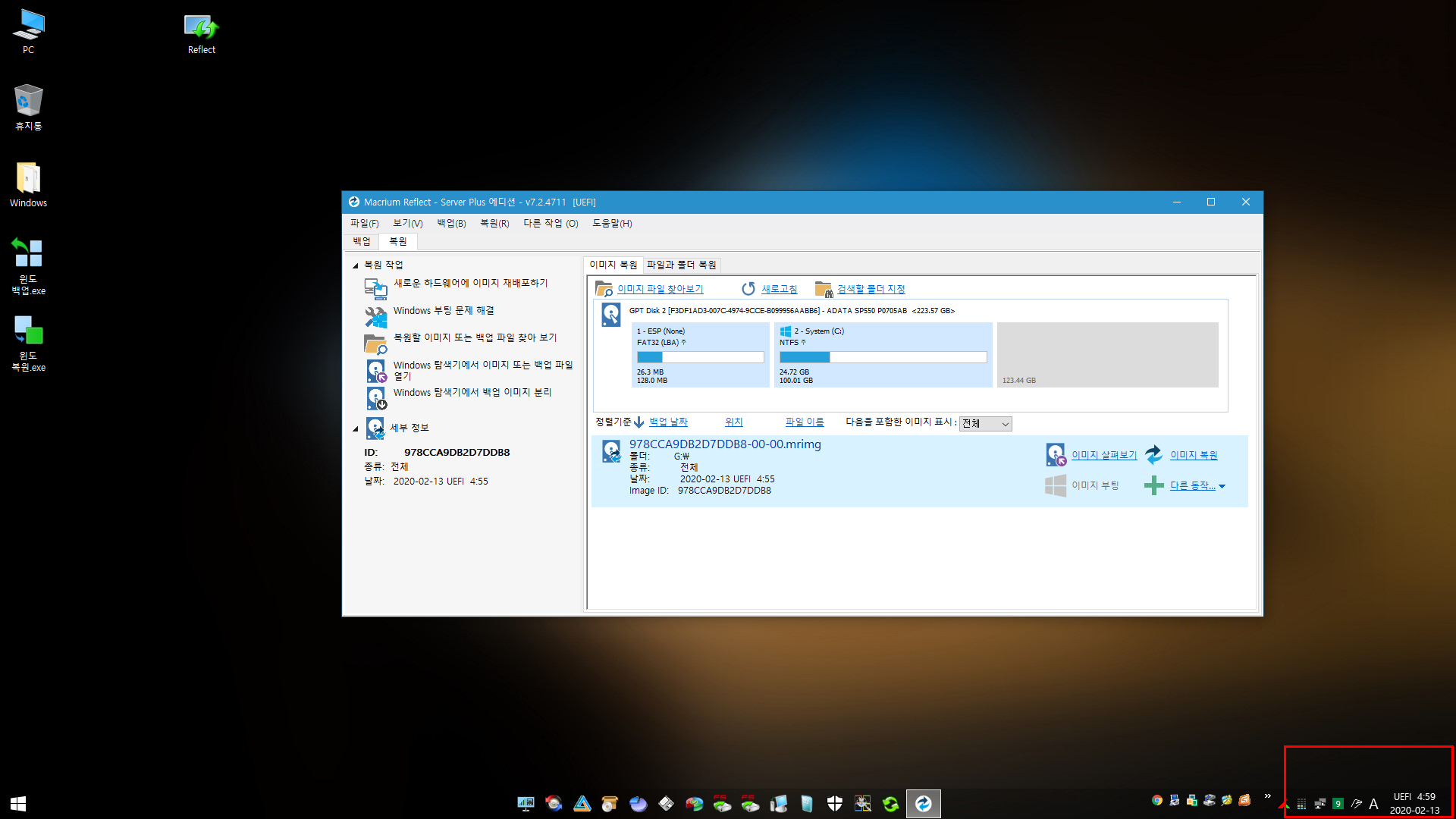Click the taskbar clock showing 4:59
This screenshot has height=819, width=1456.
coord(1414,804)
